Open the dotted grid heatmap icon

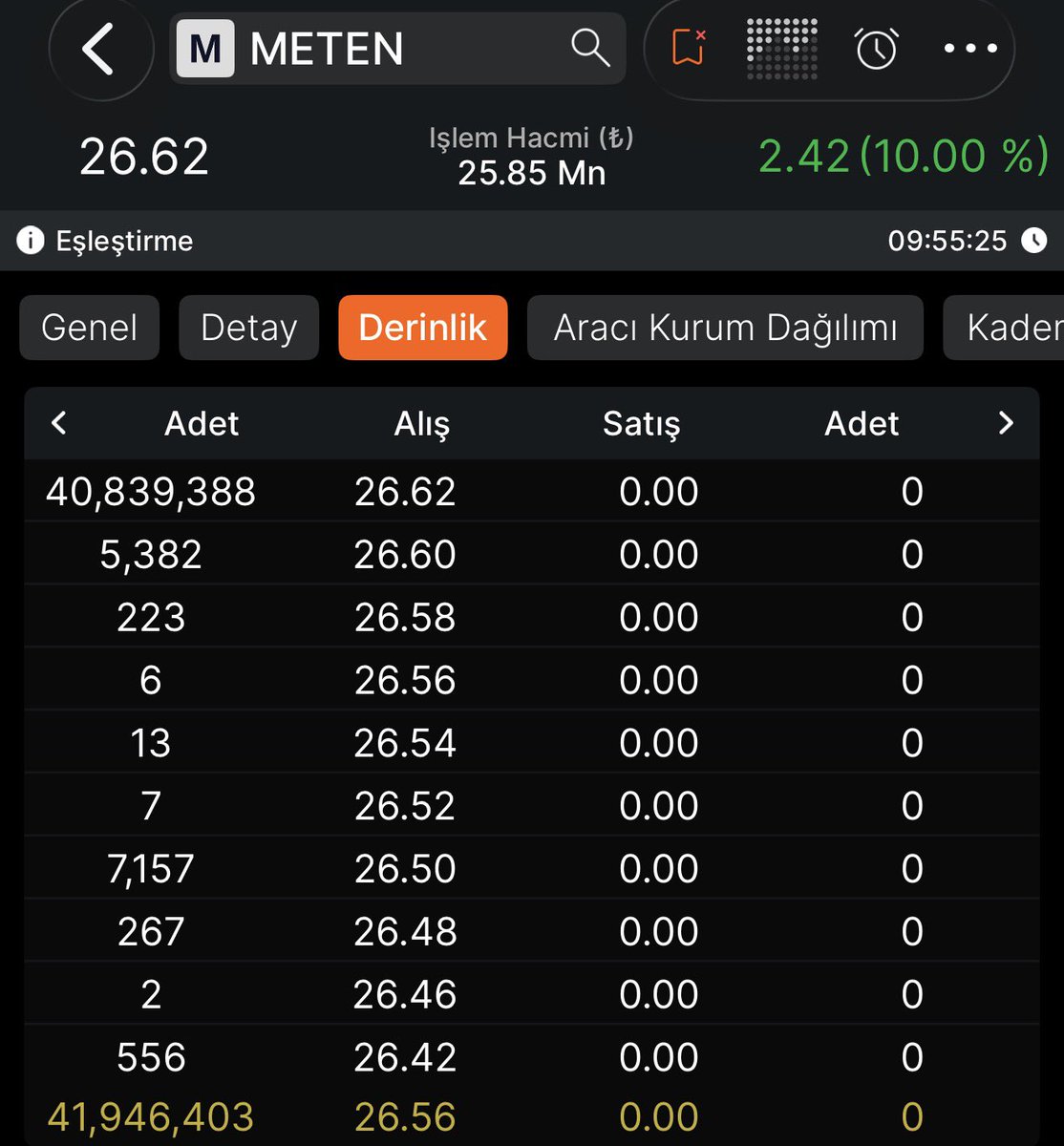click(x=782, y=48)
